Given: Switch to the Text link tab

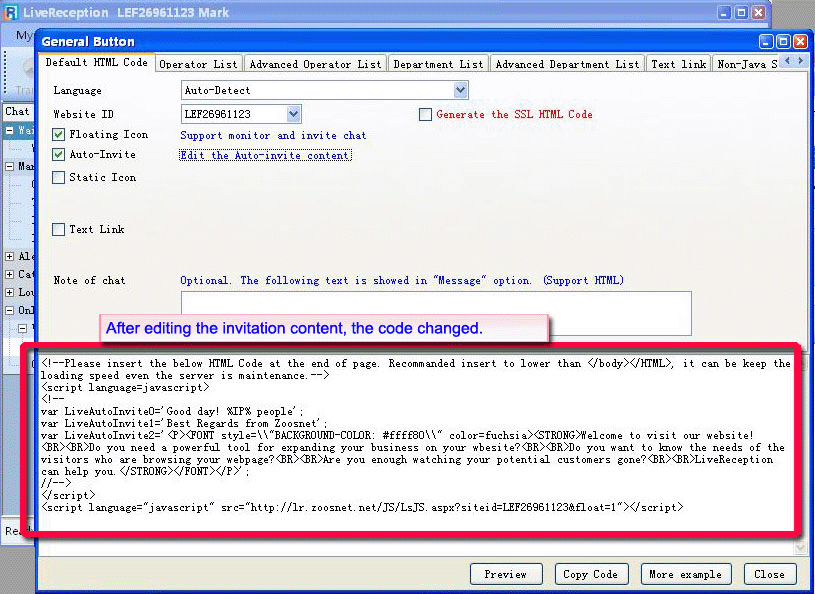Looking at the screenshot, I should click(x=679, y=64).
